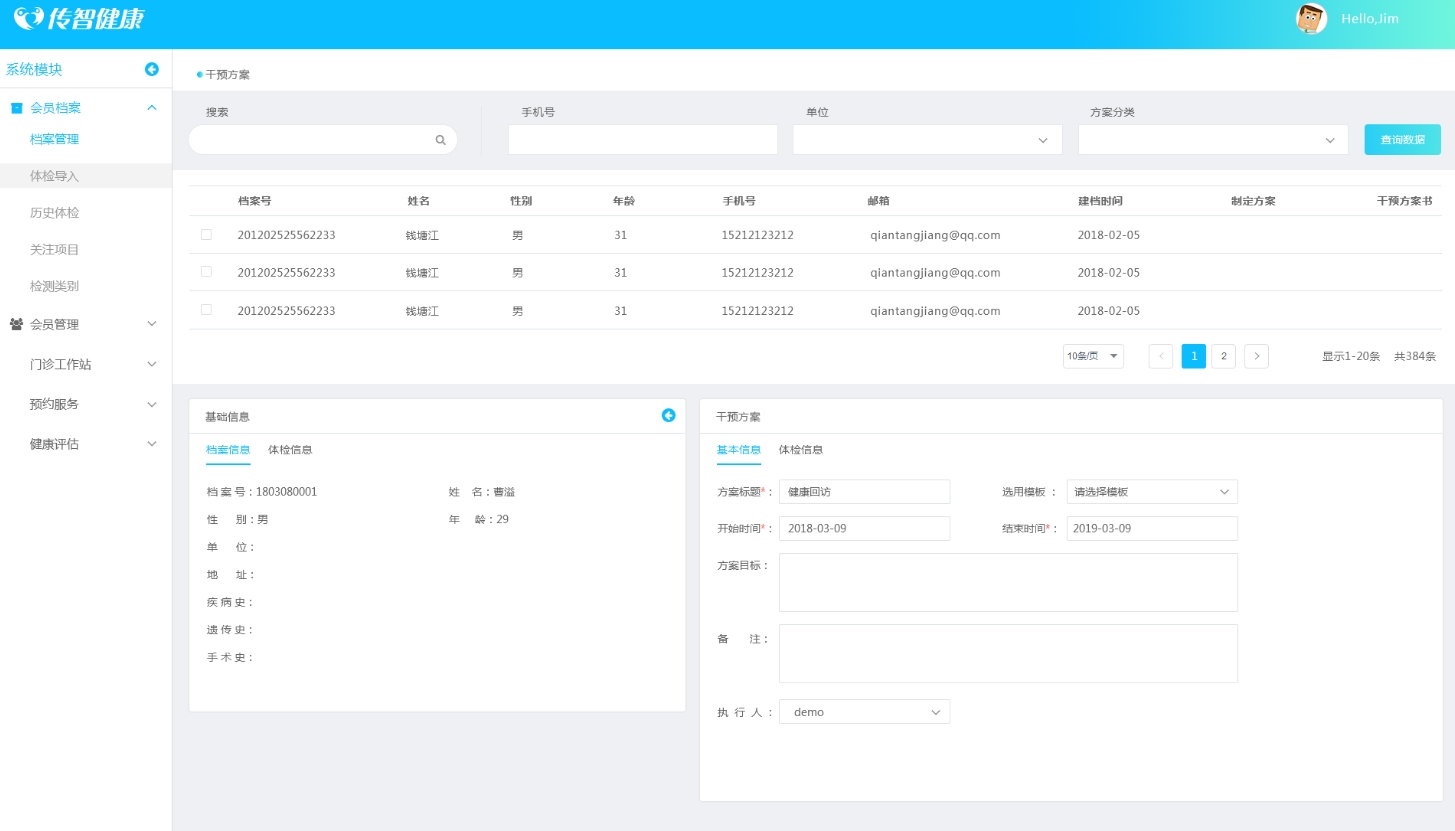
Task: Click the 方案目标 text area
Action: click(1008, 582)
